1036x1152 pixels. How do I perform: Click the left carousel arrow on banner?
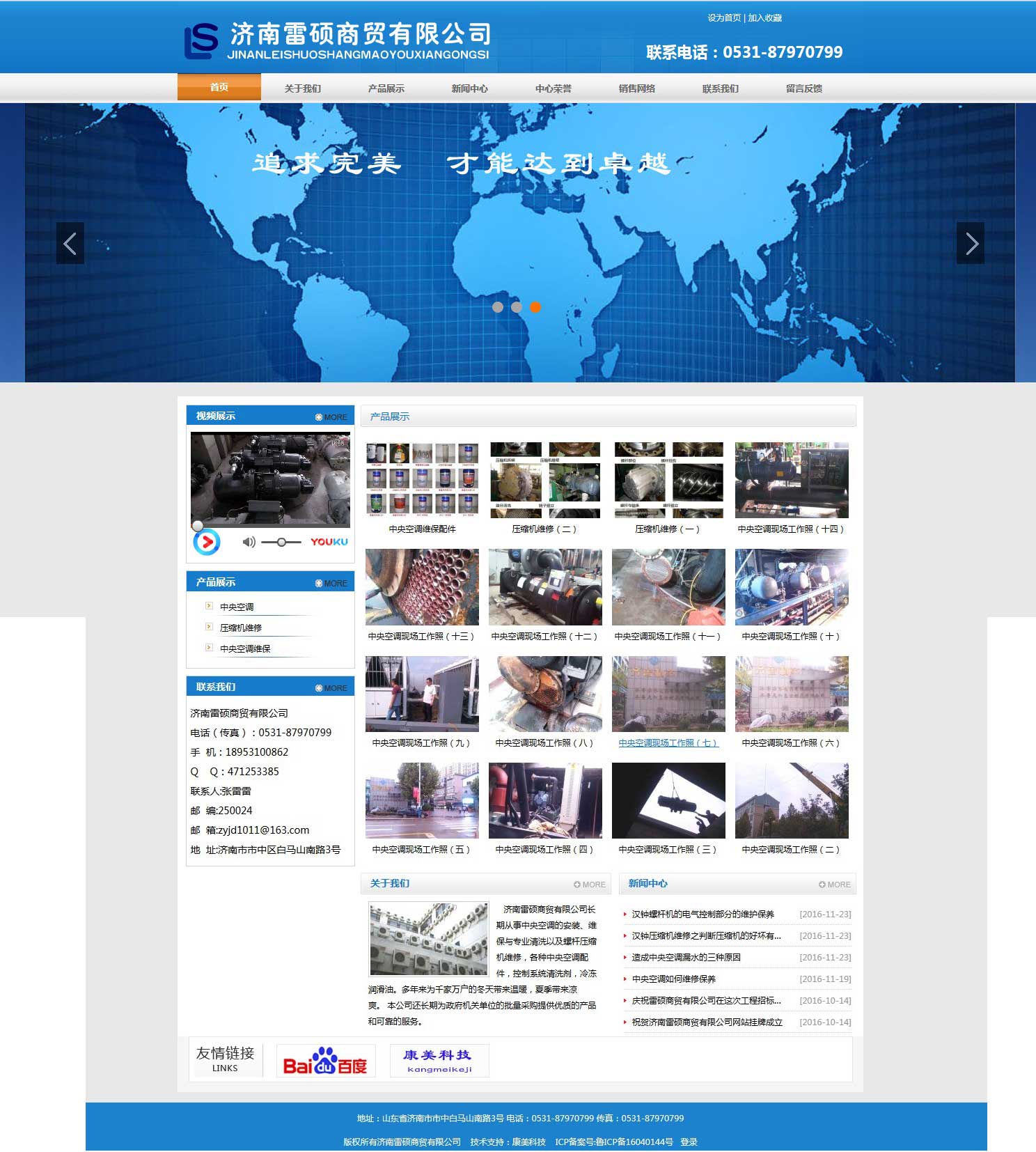click(x=70, y=243)
